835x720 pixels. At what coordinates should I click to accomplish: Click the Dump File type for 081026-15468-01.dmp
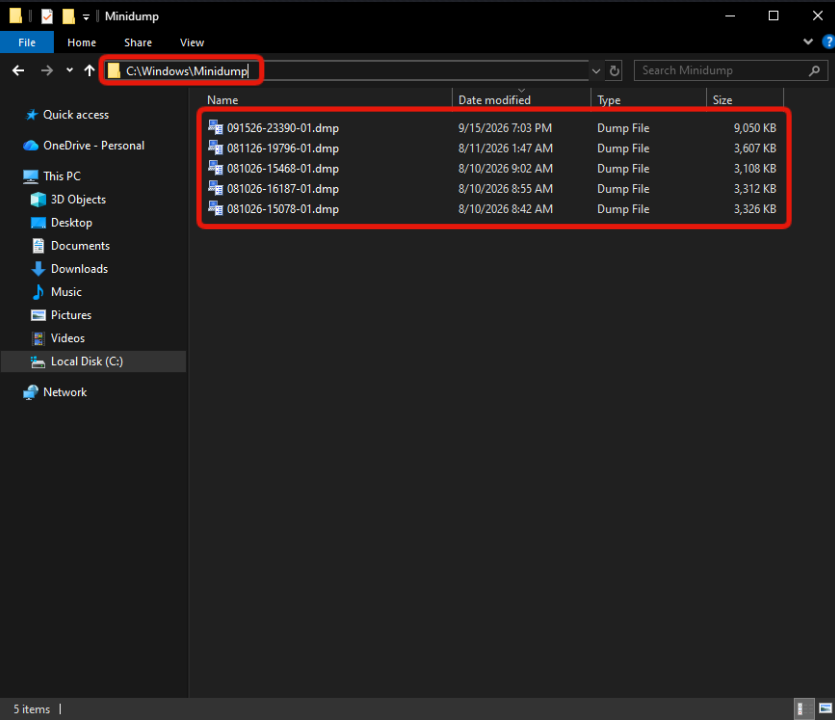pyautogui.click(x=623, y=168)
